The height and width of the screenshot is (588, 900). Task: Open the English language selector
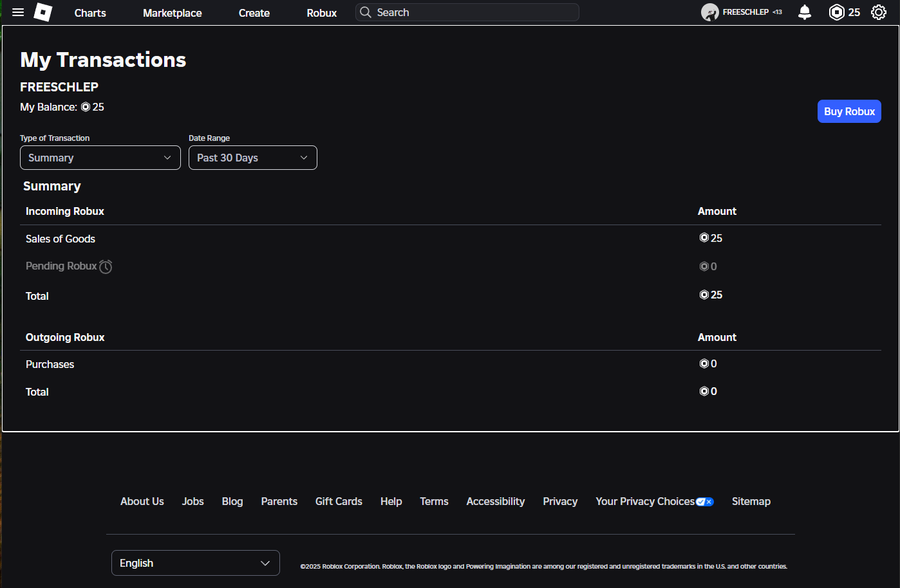195,563
